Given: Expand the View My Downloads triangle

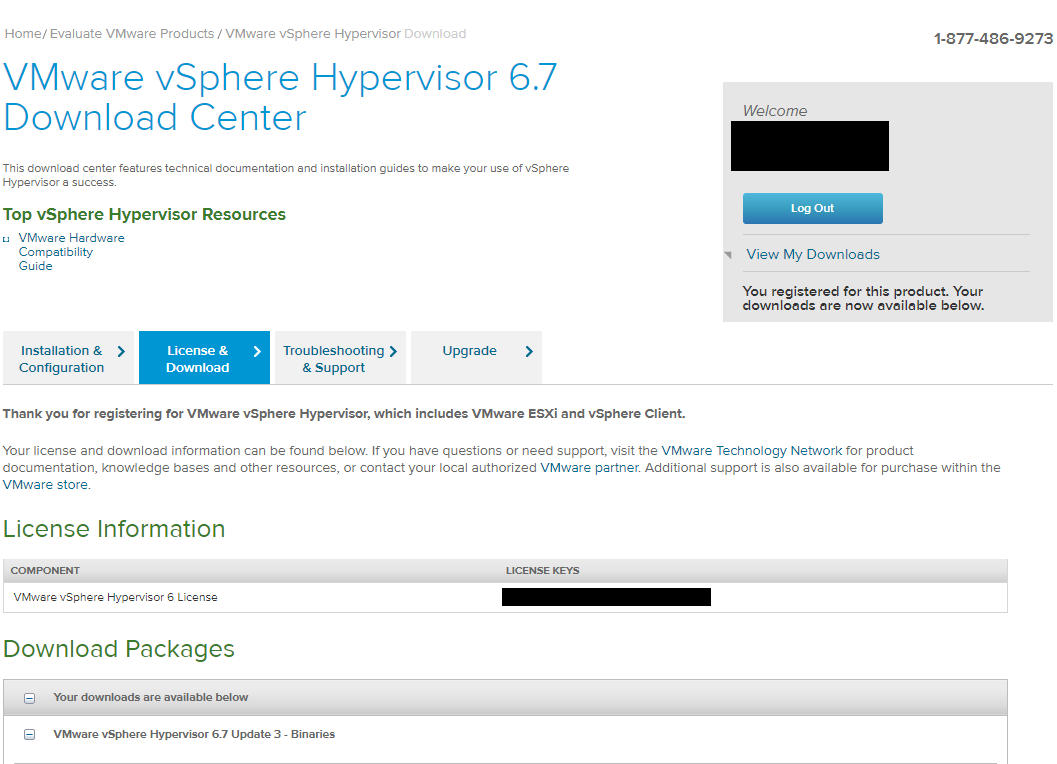Looking at the screenshot, I should 728,255.
